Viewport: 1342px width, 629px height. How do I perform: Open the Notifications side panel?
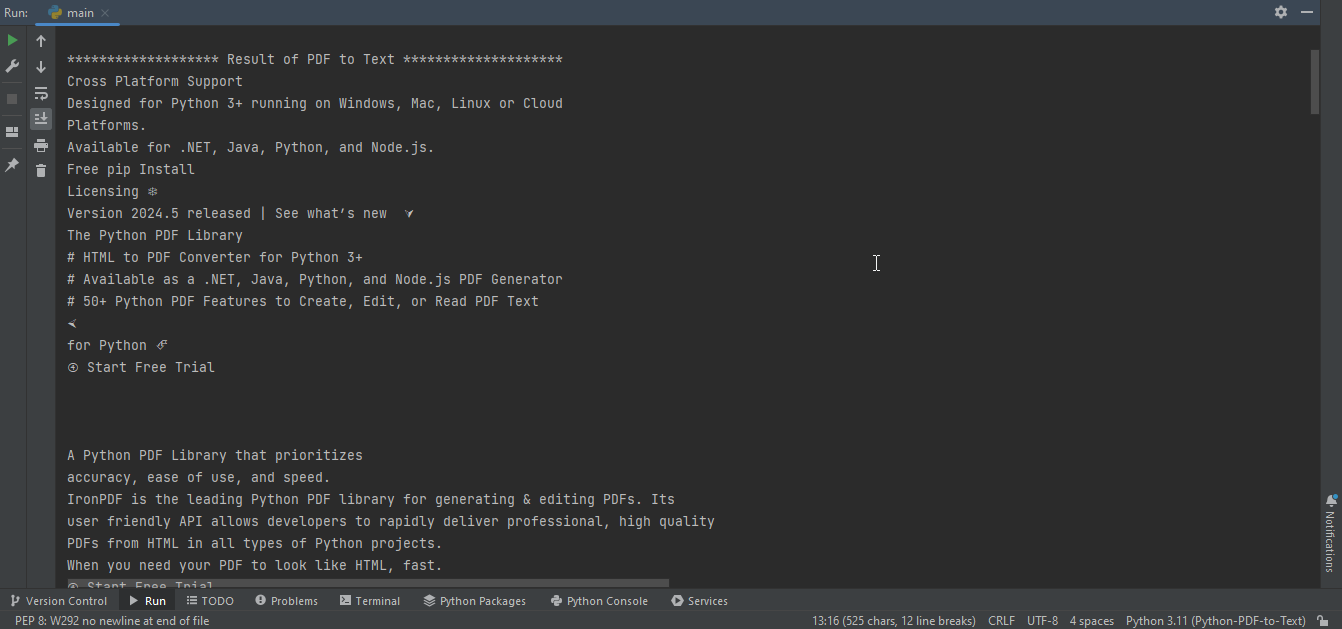click(x=1330, y=532)
